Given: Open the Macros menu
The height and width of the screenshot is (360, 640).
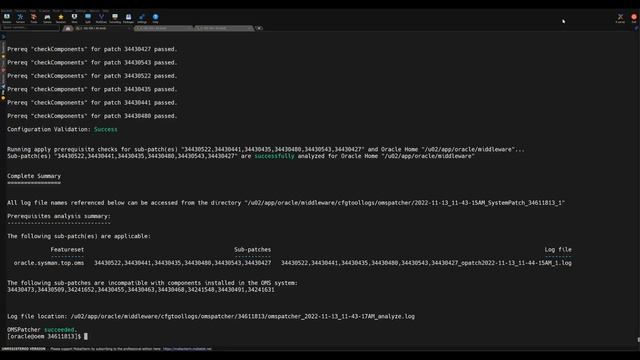Looking at the screenshot, I should pyautogui.click(x=94, y=11).
